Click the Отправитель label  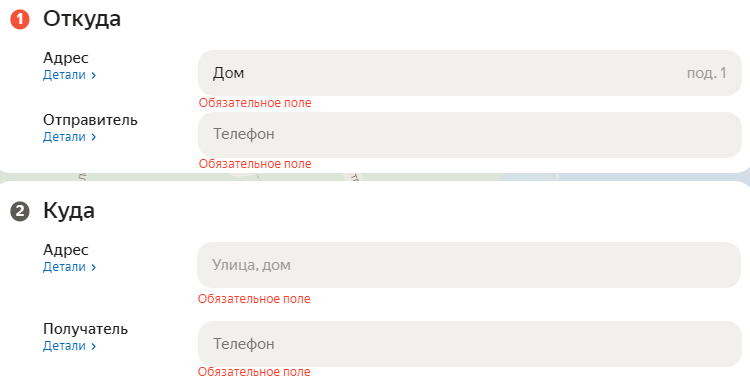90,120
